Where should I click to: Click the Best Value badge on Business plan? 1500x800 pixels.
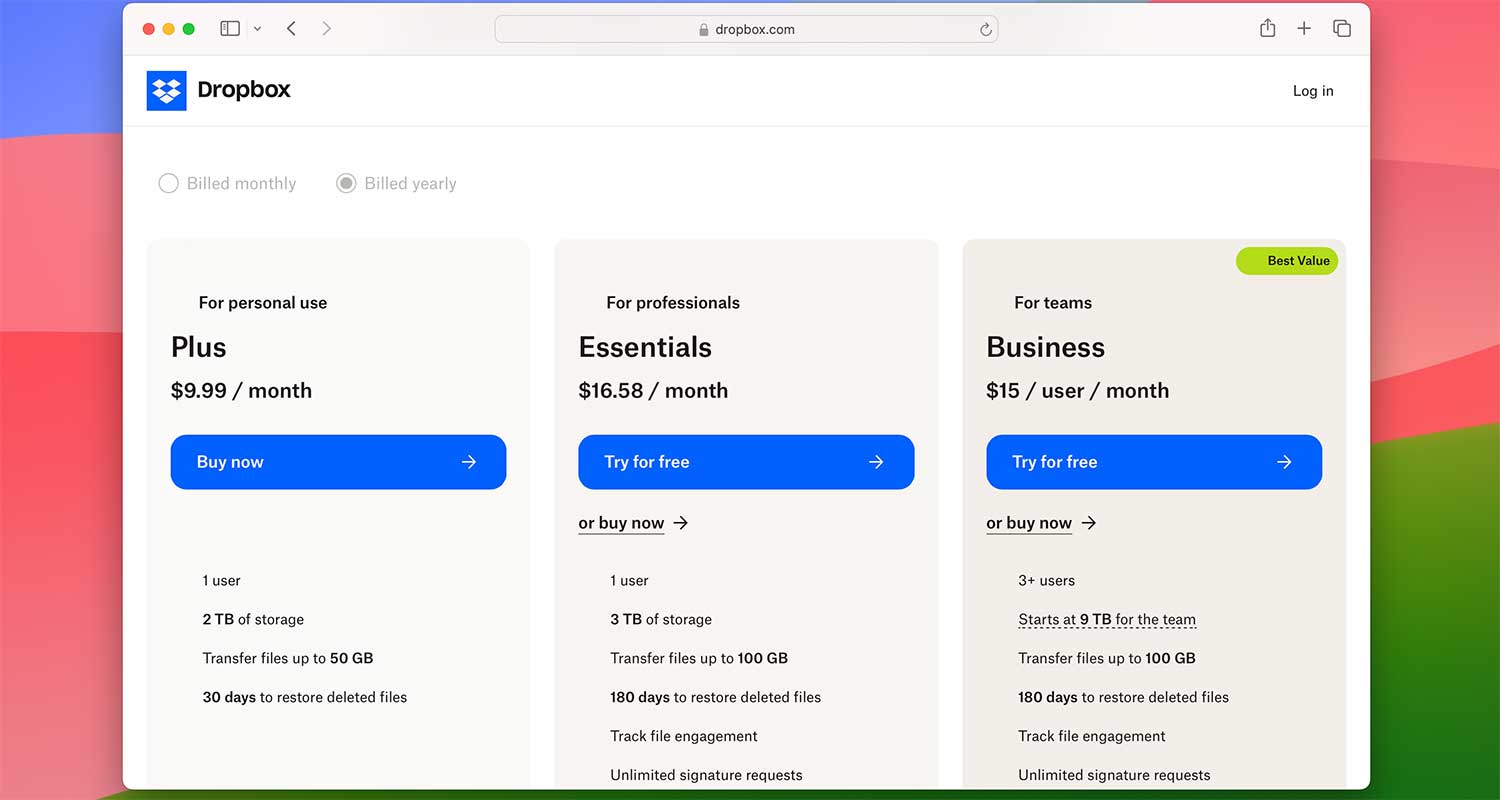point(1287,260)
